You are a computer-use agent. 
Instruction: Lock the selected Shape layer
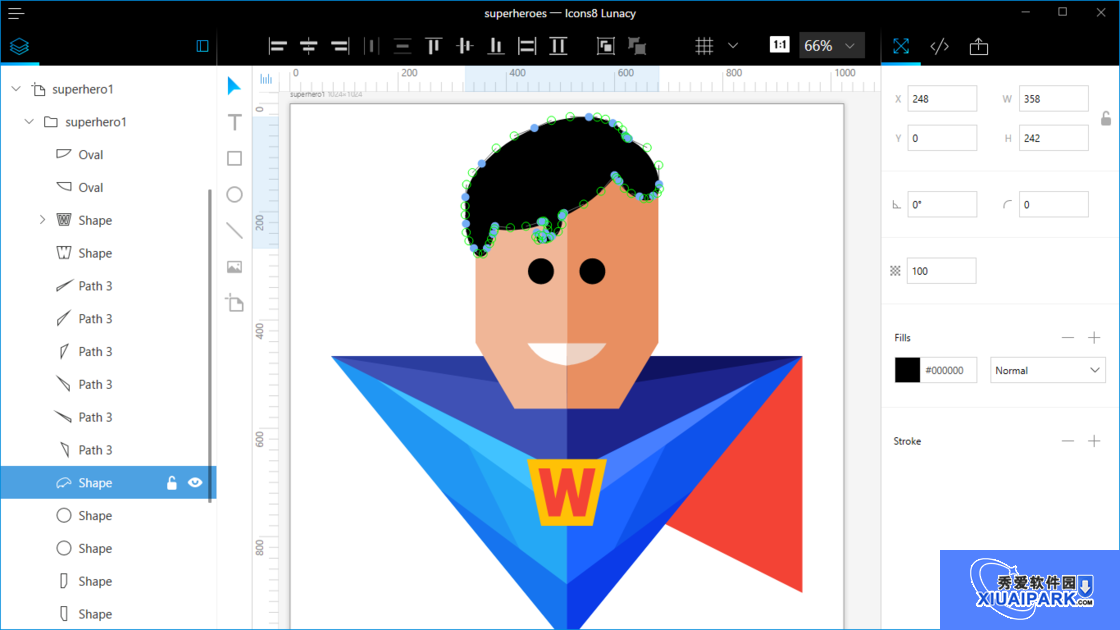pos(171,483)
